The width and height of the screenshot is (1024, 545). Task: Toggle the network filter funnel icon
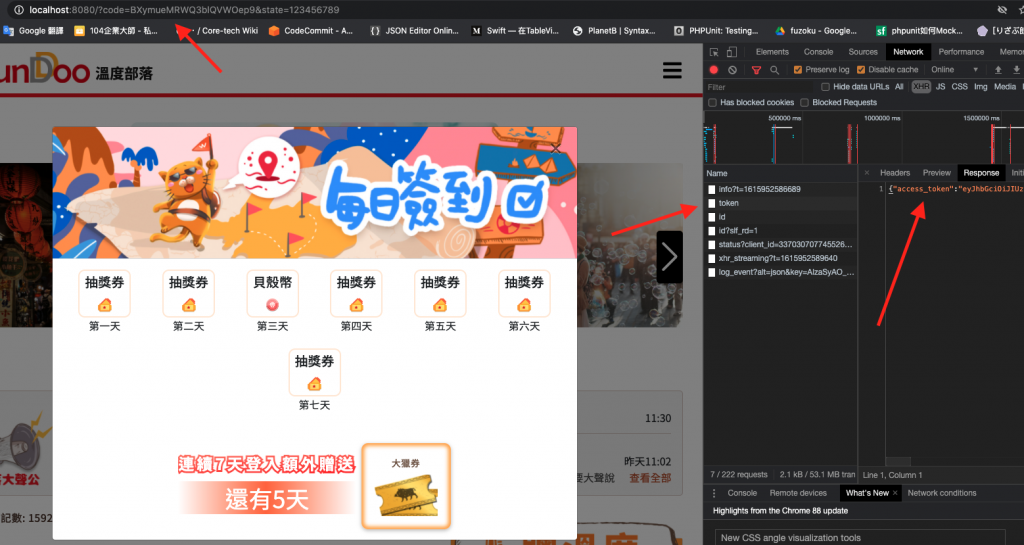click(x=756, y=70)
